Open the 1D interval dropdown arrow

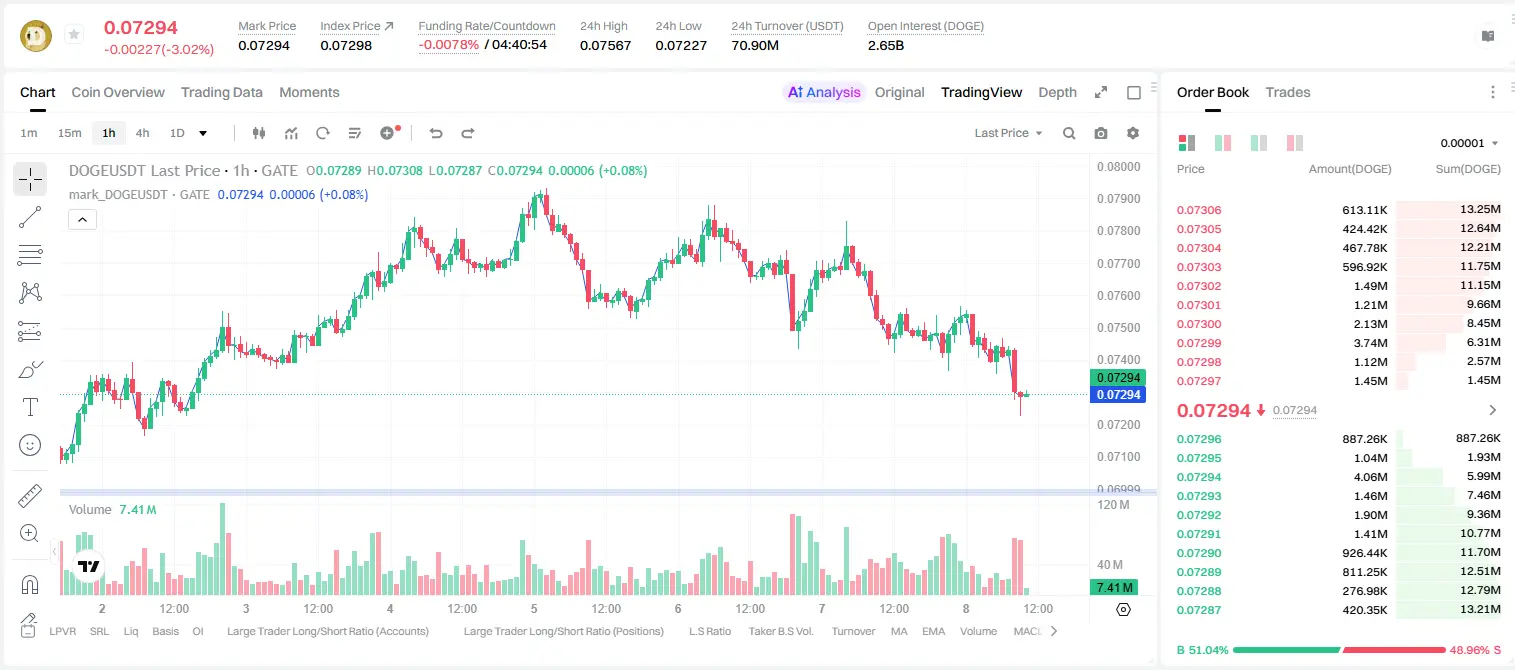coord(203,133)
